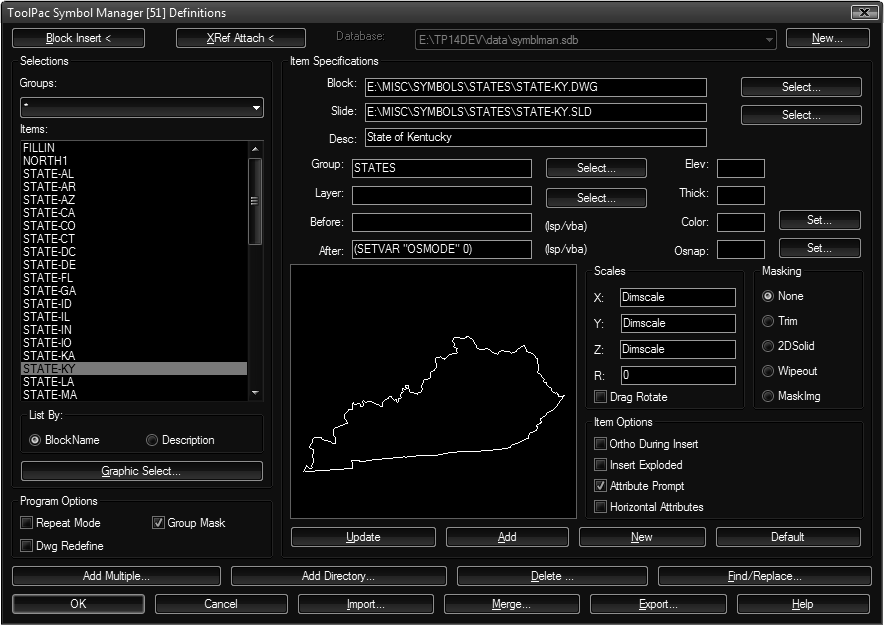
Task: Click the Kentucky outline preview image
Action: [x=434, y=391]
